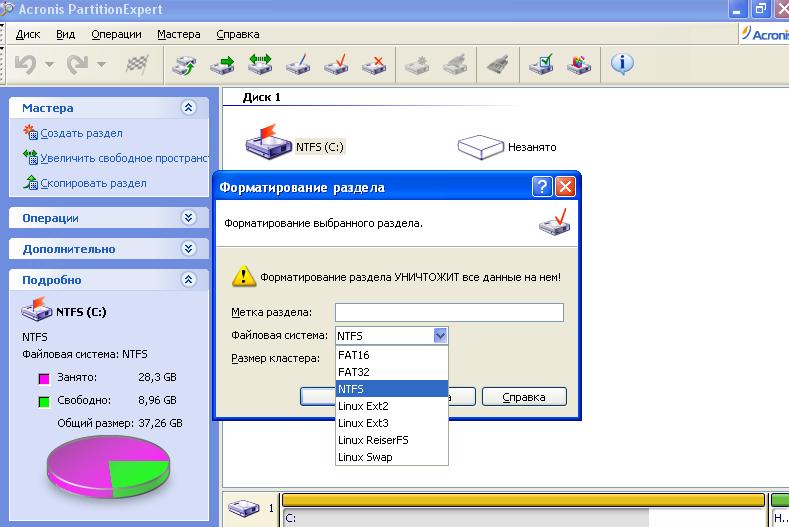Close the Форматирование раздела dialog
Viewport: 789px width, 527px height.
click(x=565, y=187)
